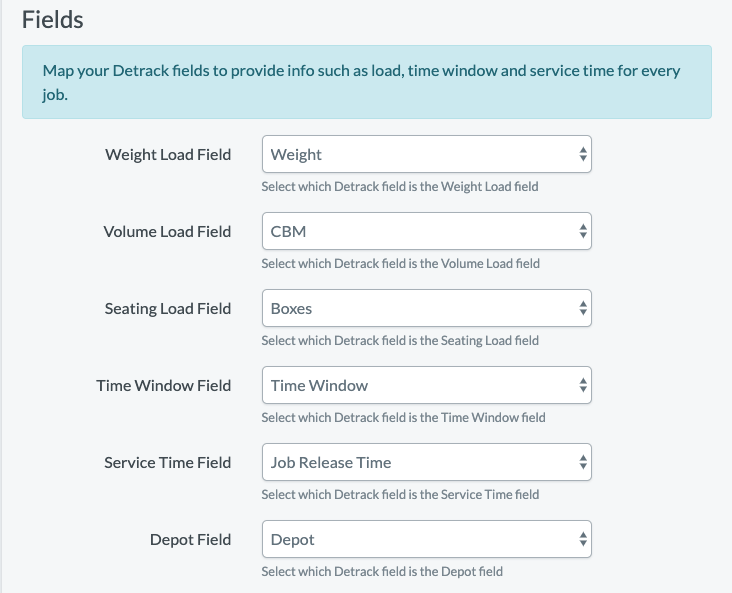Open the Service Time Field dropdown

coord(427,462)
